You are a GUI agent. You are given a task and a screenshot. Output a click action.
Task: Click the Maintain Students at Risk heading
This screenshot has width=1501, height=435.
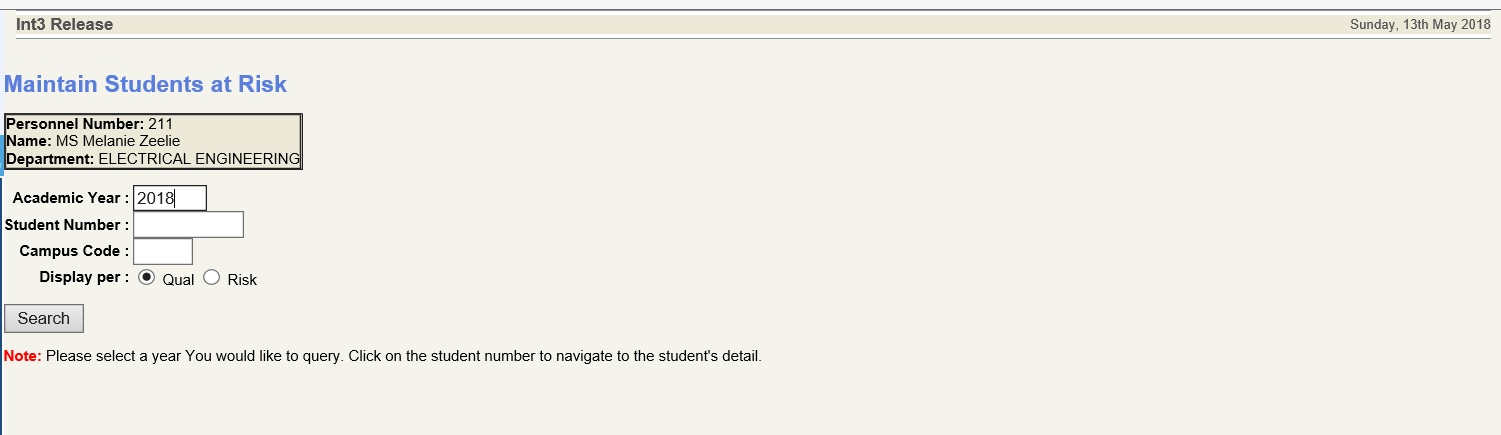click(145, 84)
